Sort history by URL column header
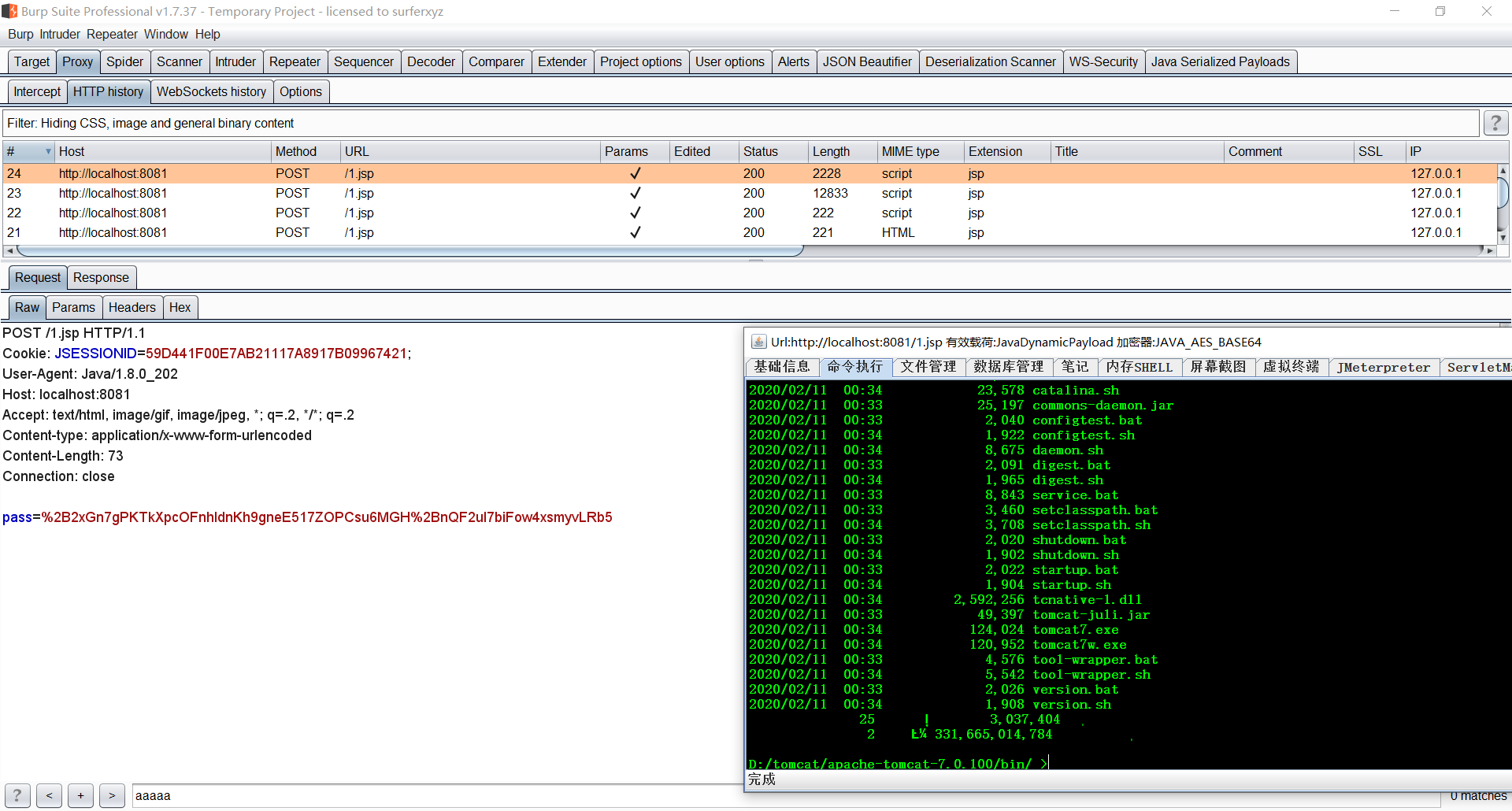The image size is (1512, 811). tap(470, 151)
